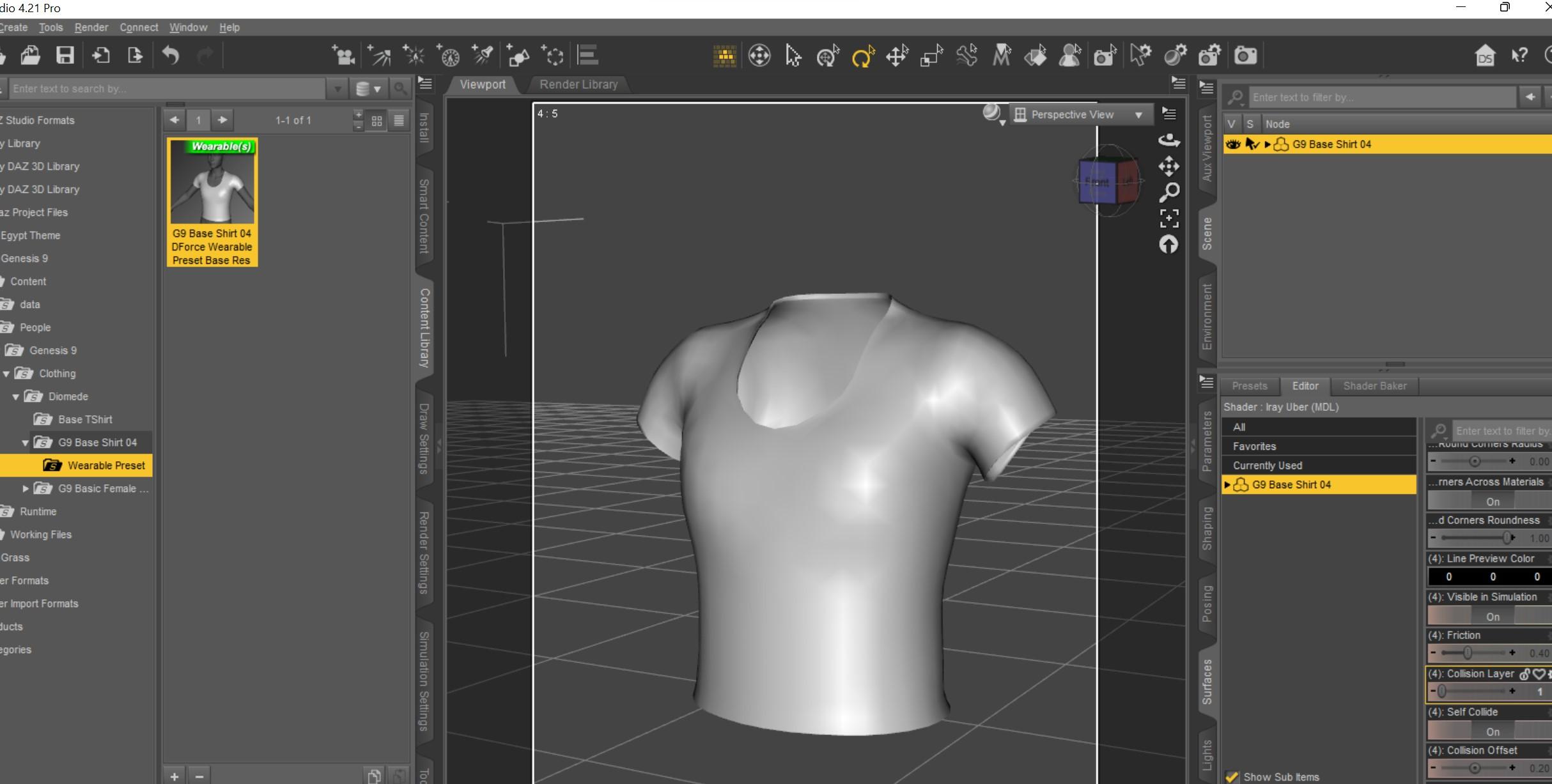Viewport: 1552px width, 784px height.
Task: Click the viewport zoom magnifier icon
Action: pos(1168,192)
